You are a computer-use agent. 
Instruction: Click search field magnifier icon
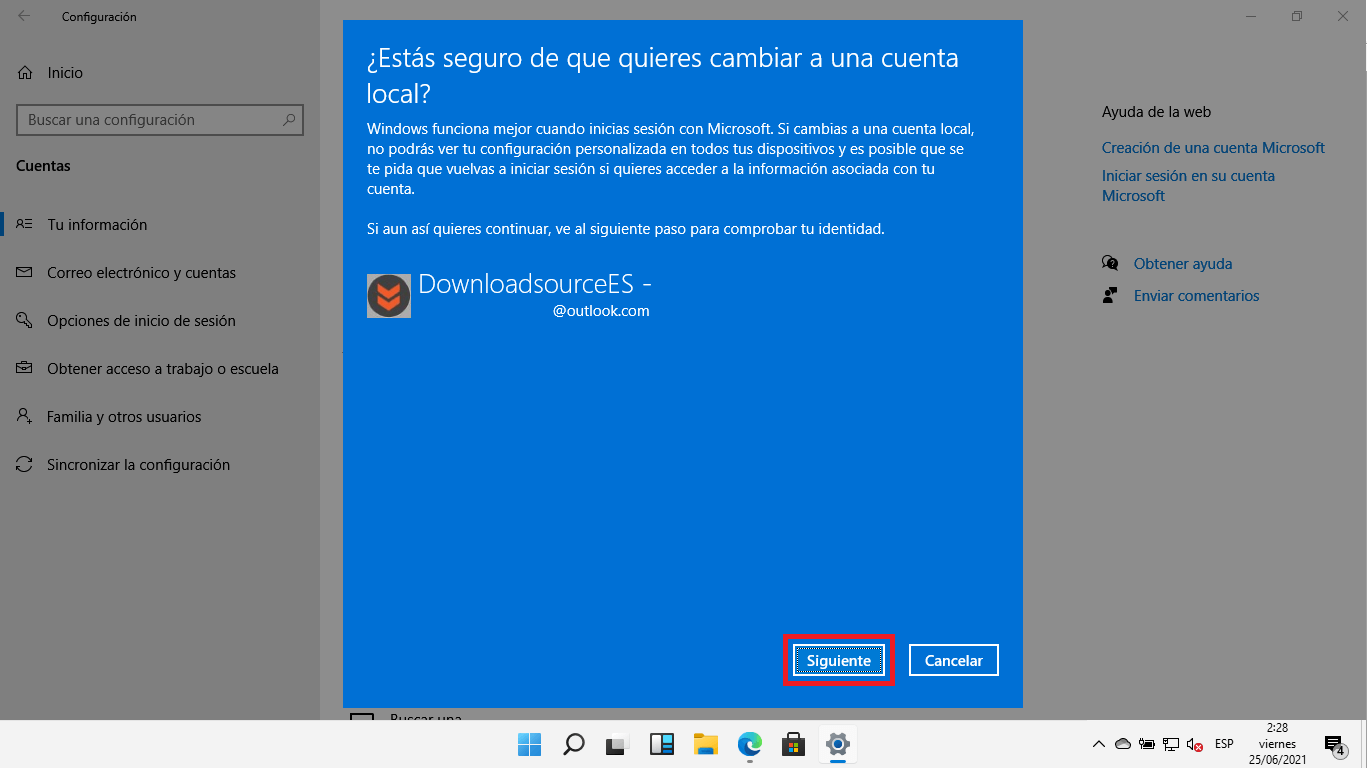pyautogui.click(x=288, y=120)
